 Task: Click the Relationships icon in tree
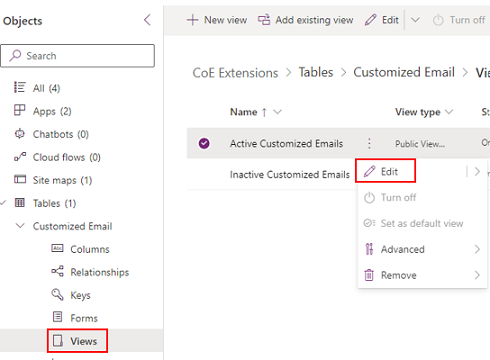57,271
